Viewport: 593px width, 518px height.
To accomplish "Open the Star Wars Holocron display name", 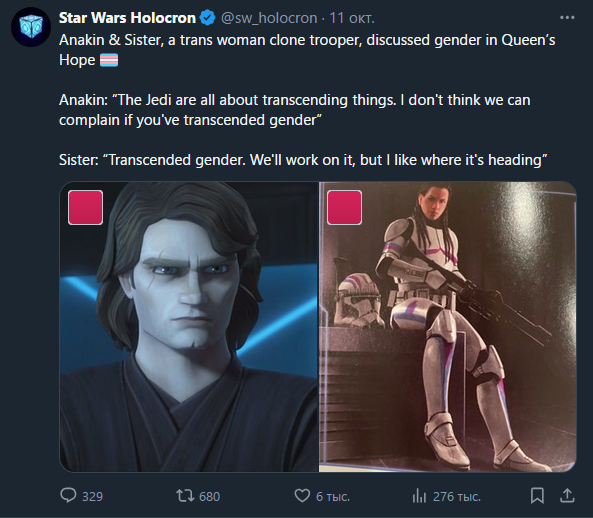I will point(127,18).
